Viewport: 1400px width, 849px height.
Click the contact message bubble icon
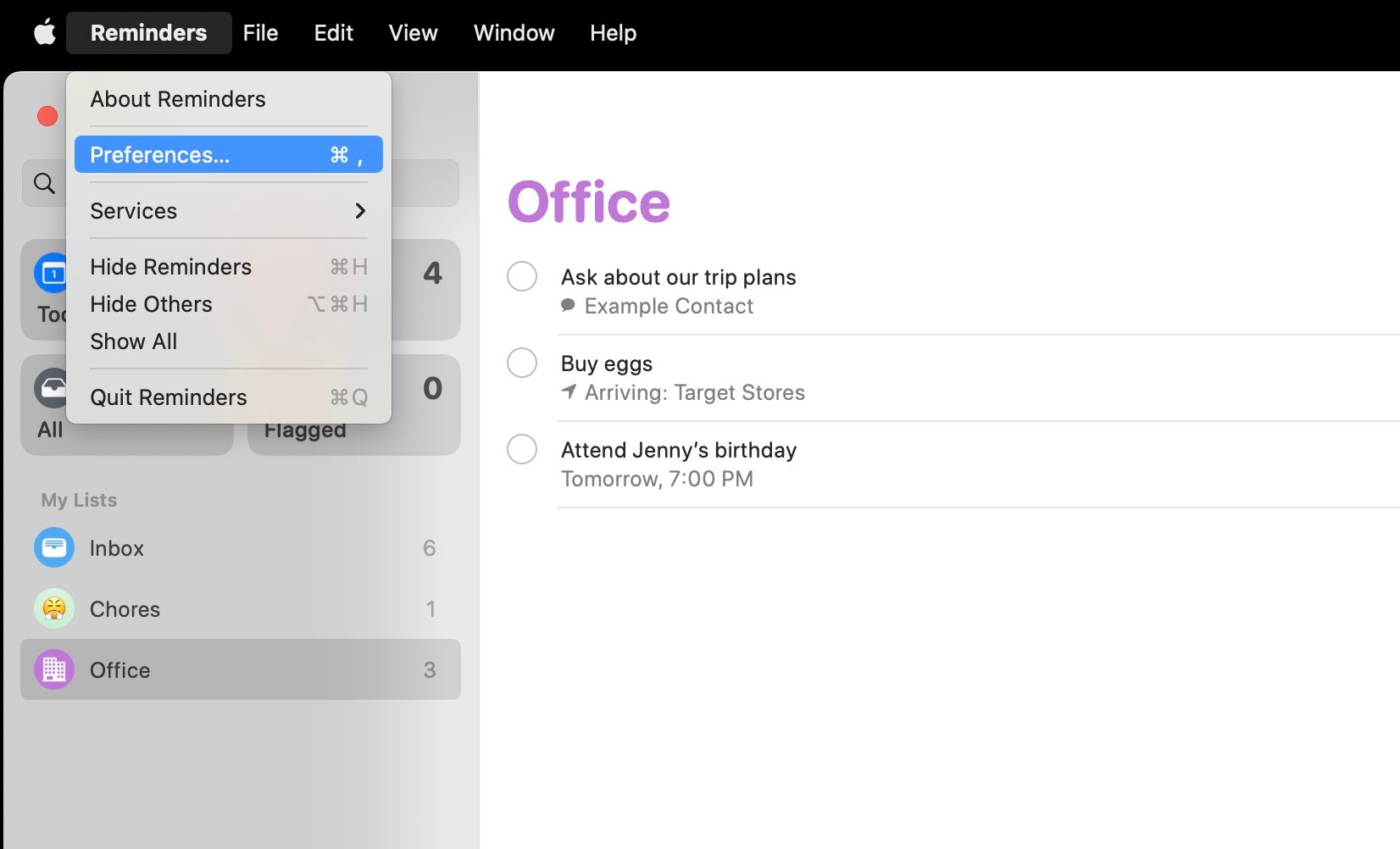[x=568, y=306]
